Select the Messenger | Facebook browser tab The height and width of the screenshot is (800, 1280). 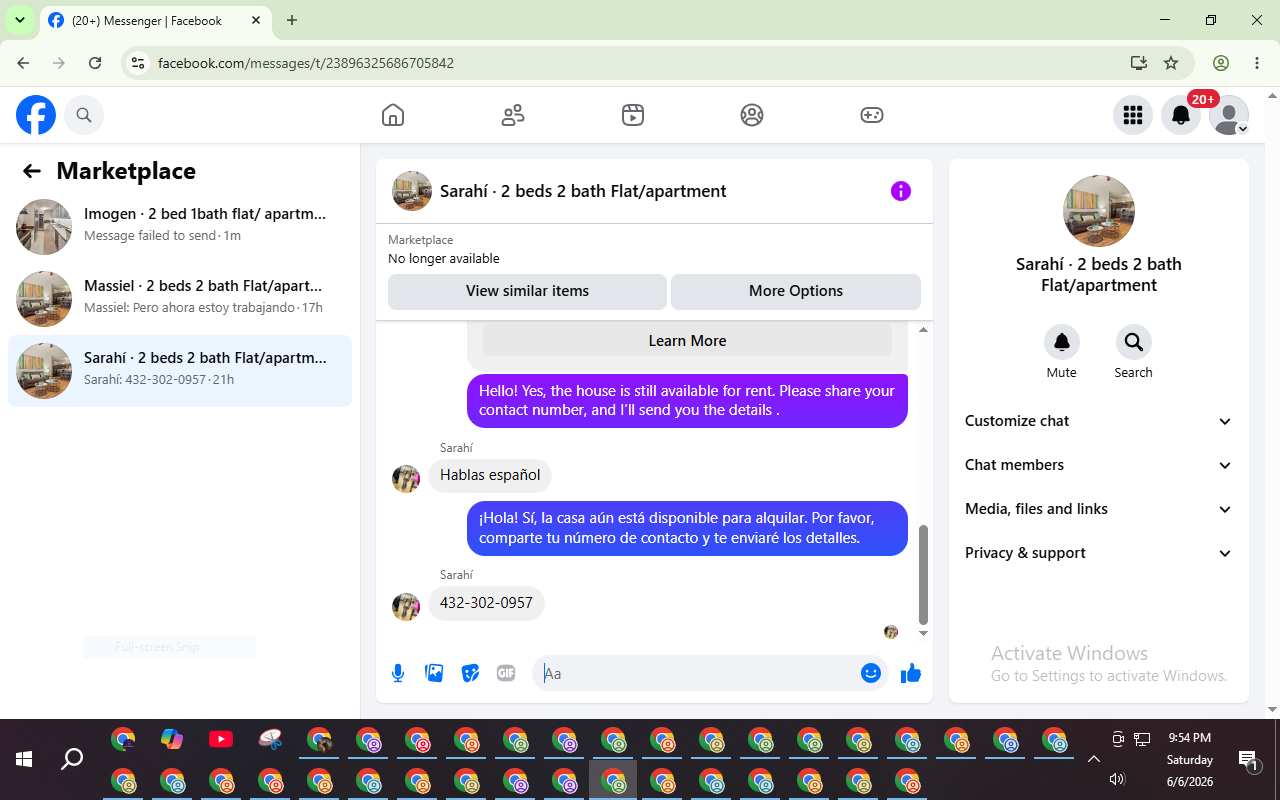pos(155,20)
